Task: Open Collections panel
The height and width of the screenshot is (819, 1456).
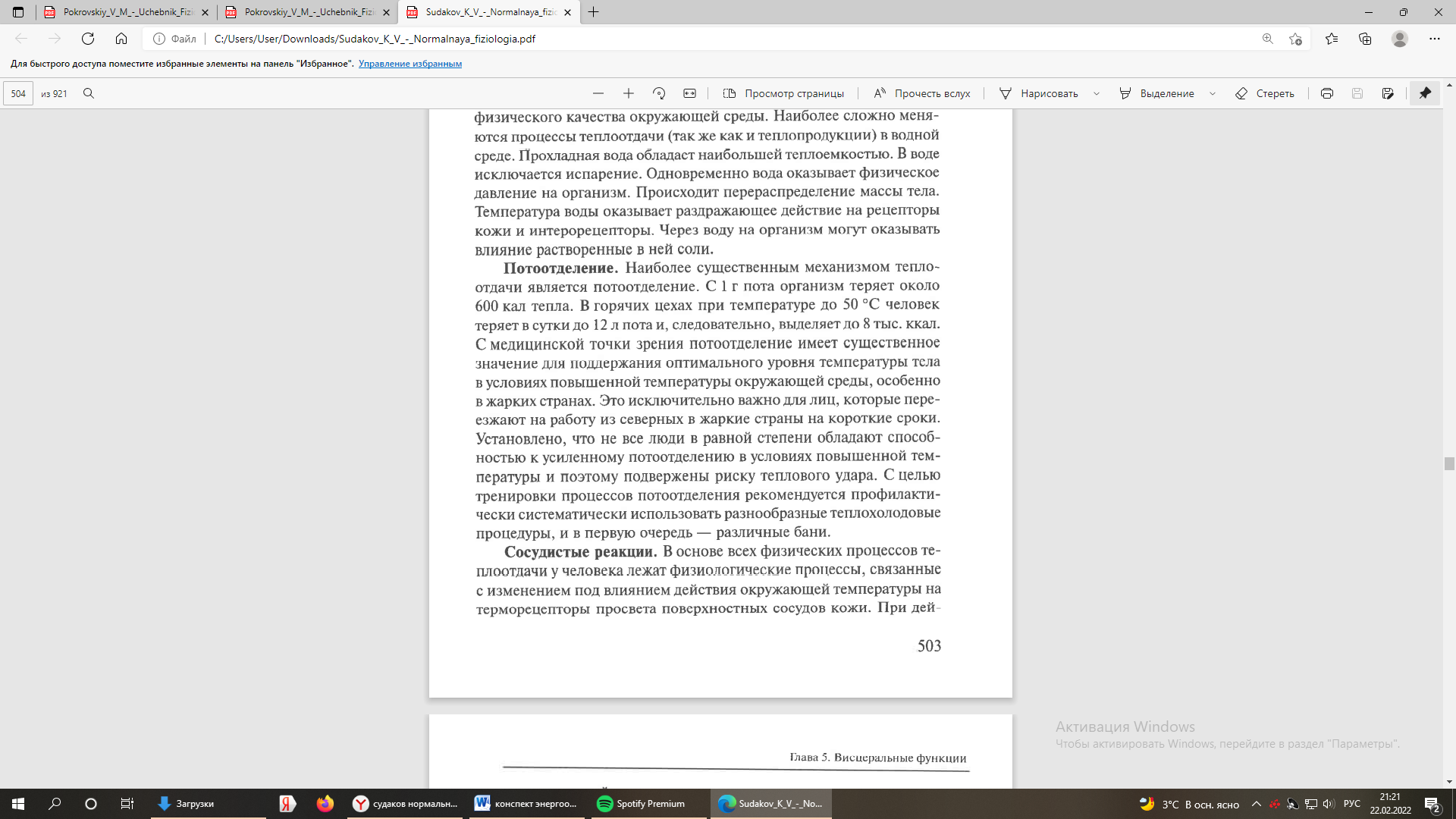Action: (x=1365, y=39)
